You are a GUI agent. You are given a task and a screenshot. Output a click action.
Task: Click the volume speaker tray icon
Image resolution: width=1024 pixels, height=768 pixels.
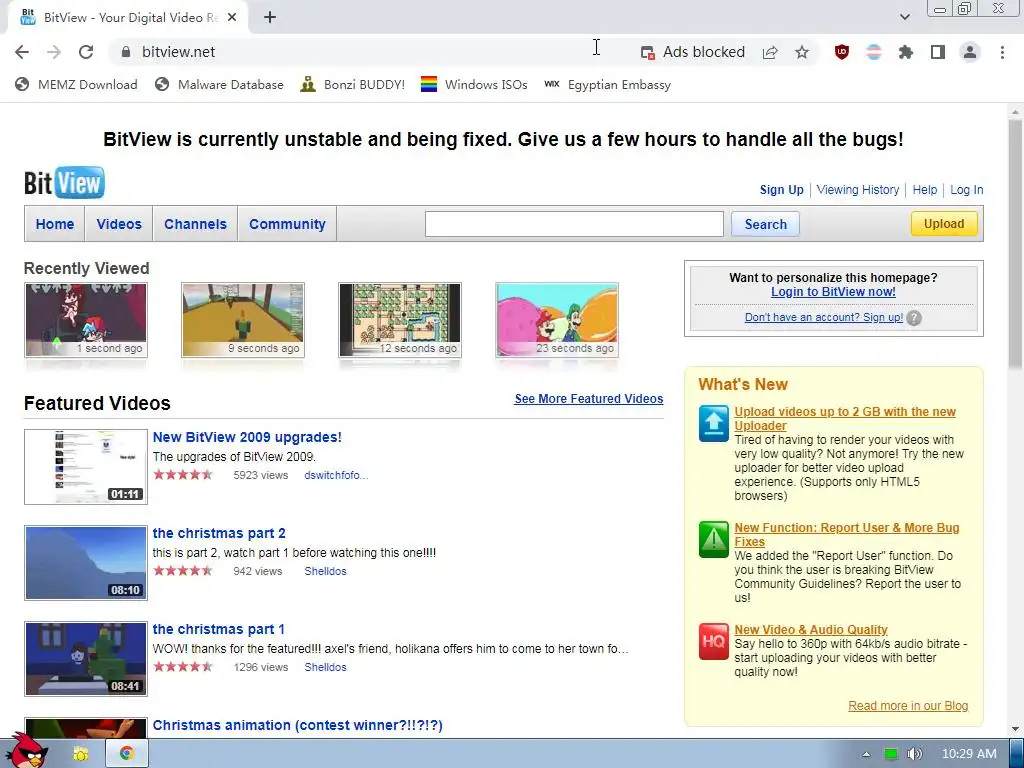[914, 754]
